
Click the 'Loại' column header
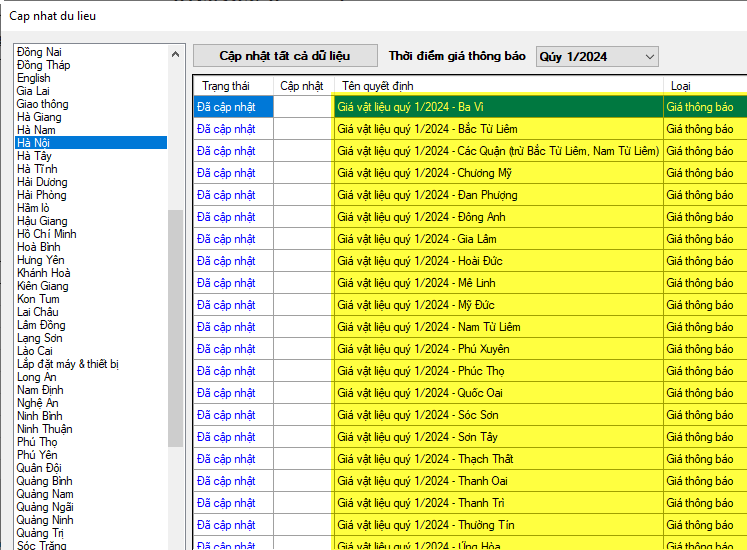click(680, 85)
